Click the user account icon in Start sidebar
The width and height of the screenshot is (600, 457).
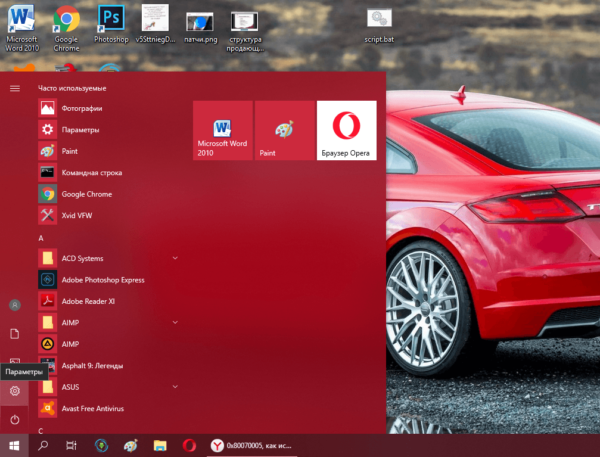point(15,305)
